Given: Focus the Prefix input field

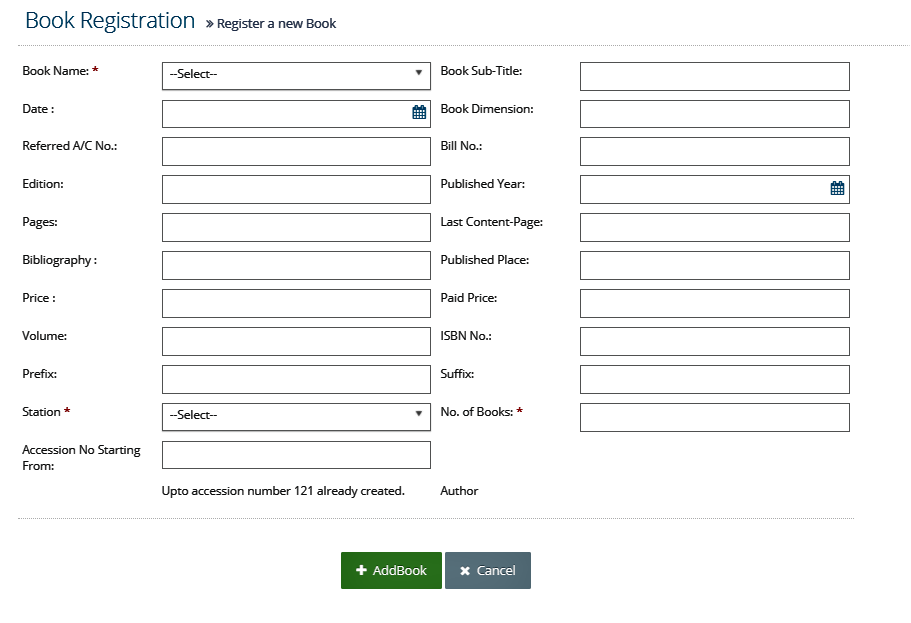Looking at the screenshot, I should coord(296,379).
